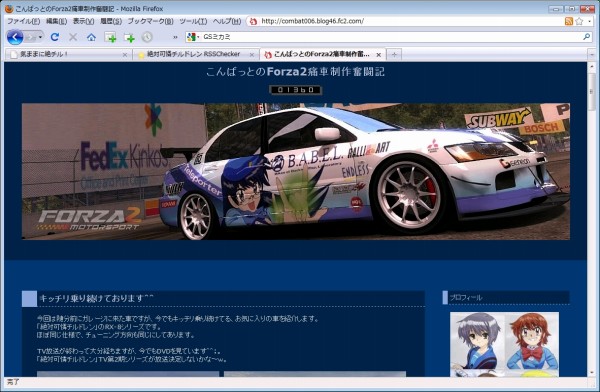
Task: Open the ブックマーク(B) menu
Action: (150, 21)
